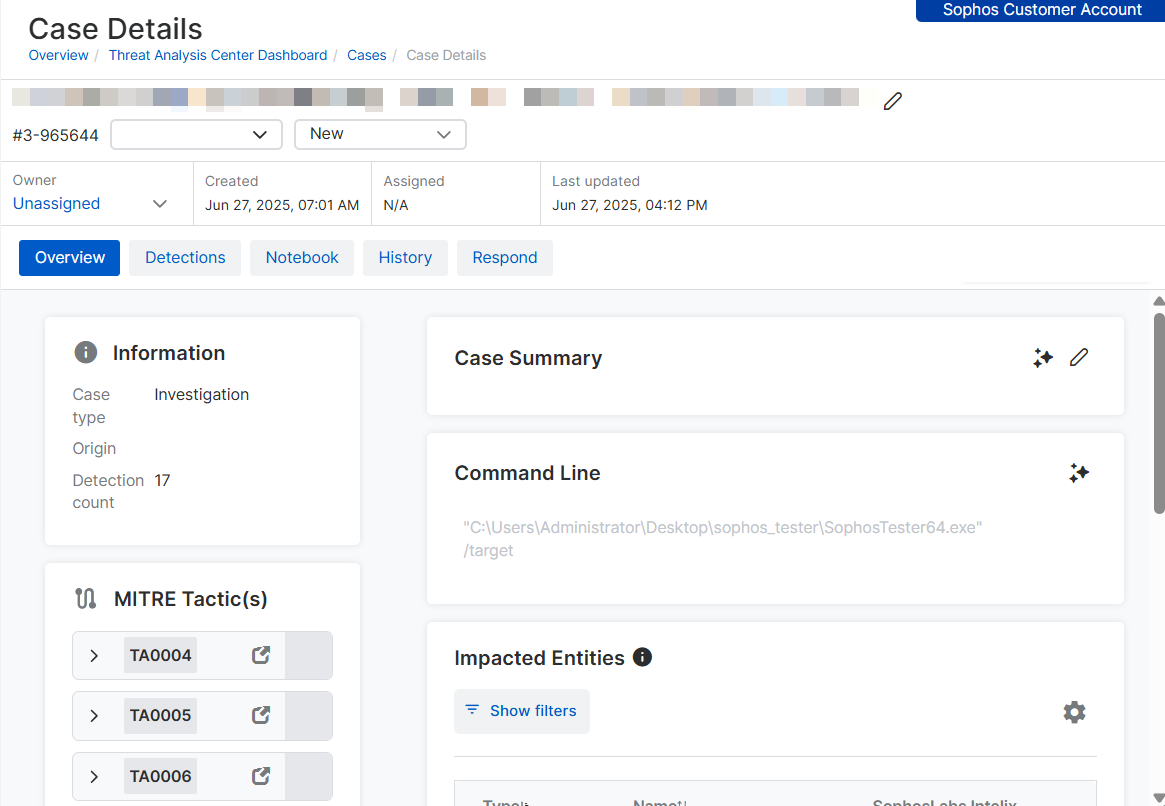Image resolution: width=1165 pixels, height=806 pixels.
Task: Click the Show filters button
Action: tap(521, 711)
